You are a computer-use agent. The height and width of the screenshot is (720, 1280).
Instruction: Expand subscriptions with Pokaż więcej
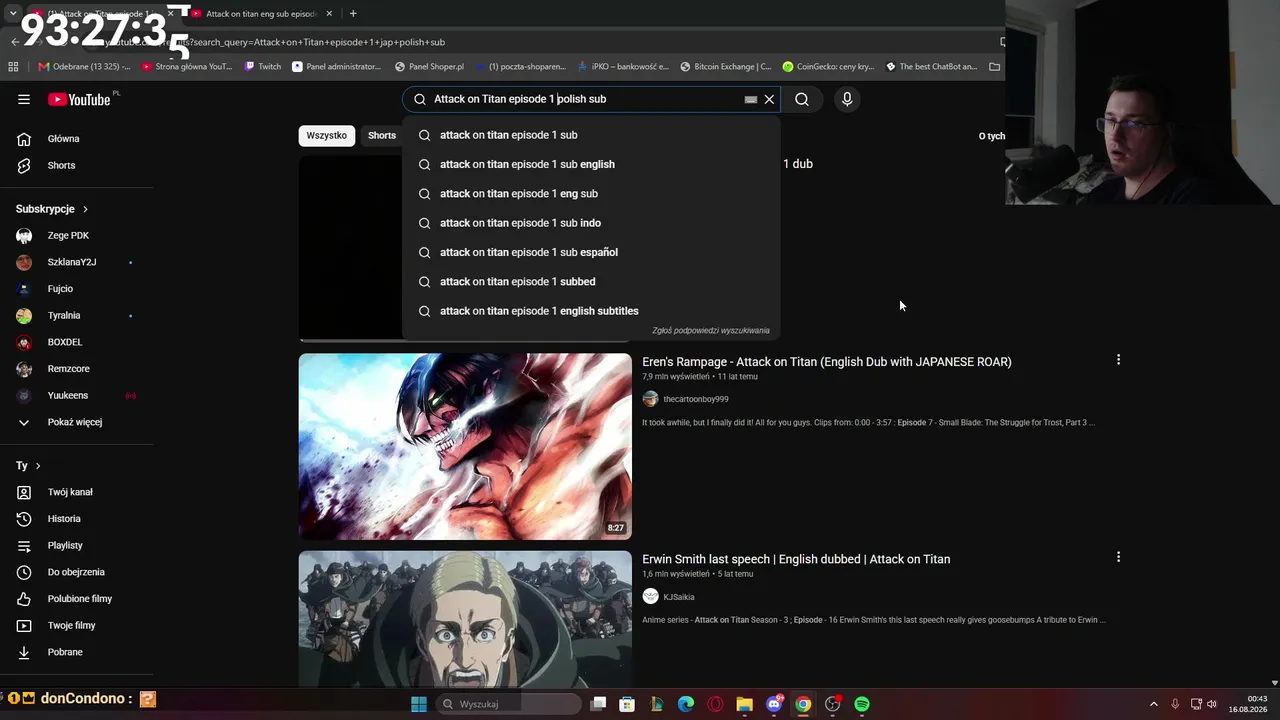tap(77, 422)
